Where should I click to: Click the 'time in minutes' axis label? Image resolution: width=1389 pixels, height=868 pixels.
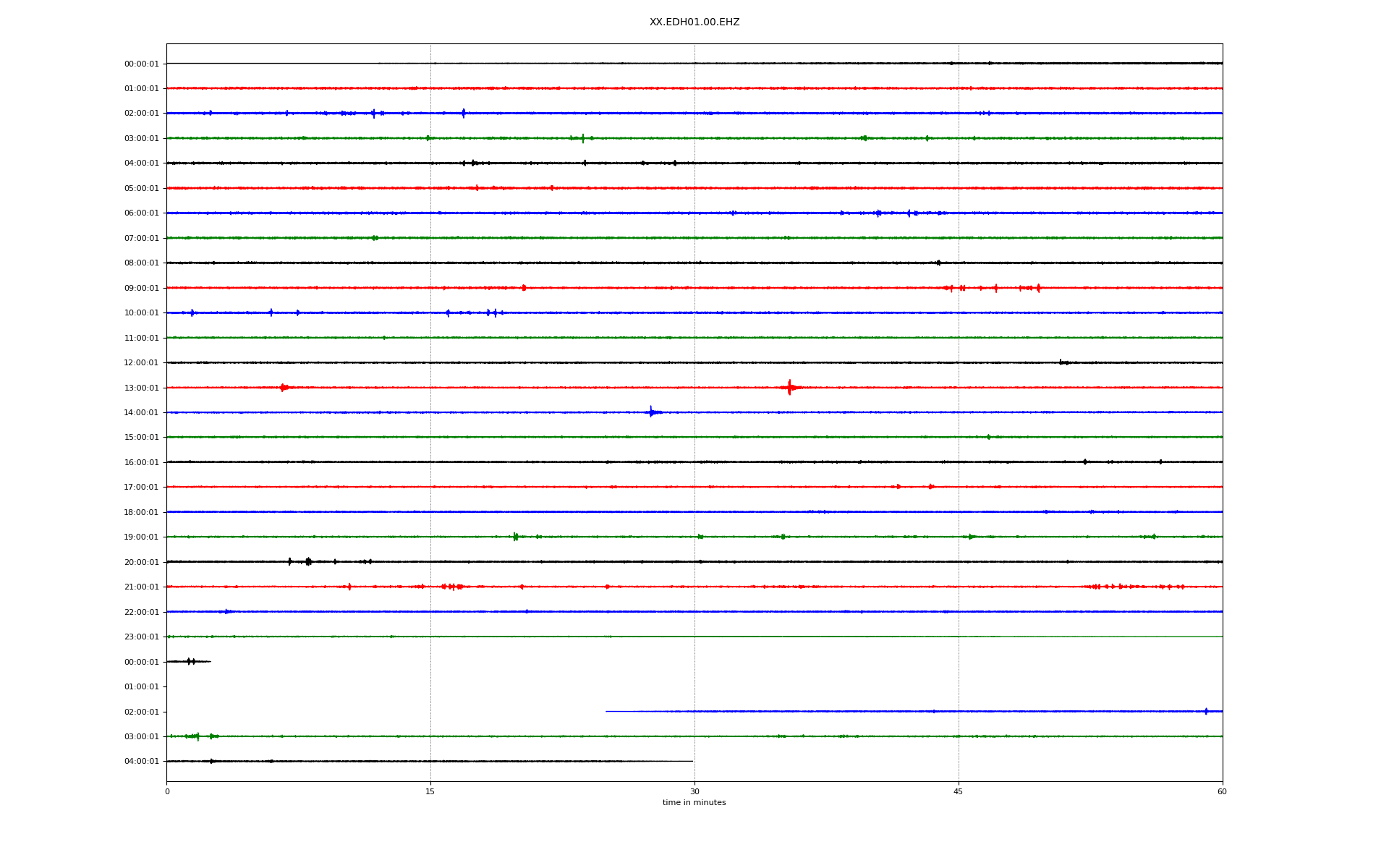point(694,802)
